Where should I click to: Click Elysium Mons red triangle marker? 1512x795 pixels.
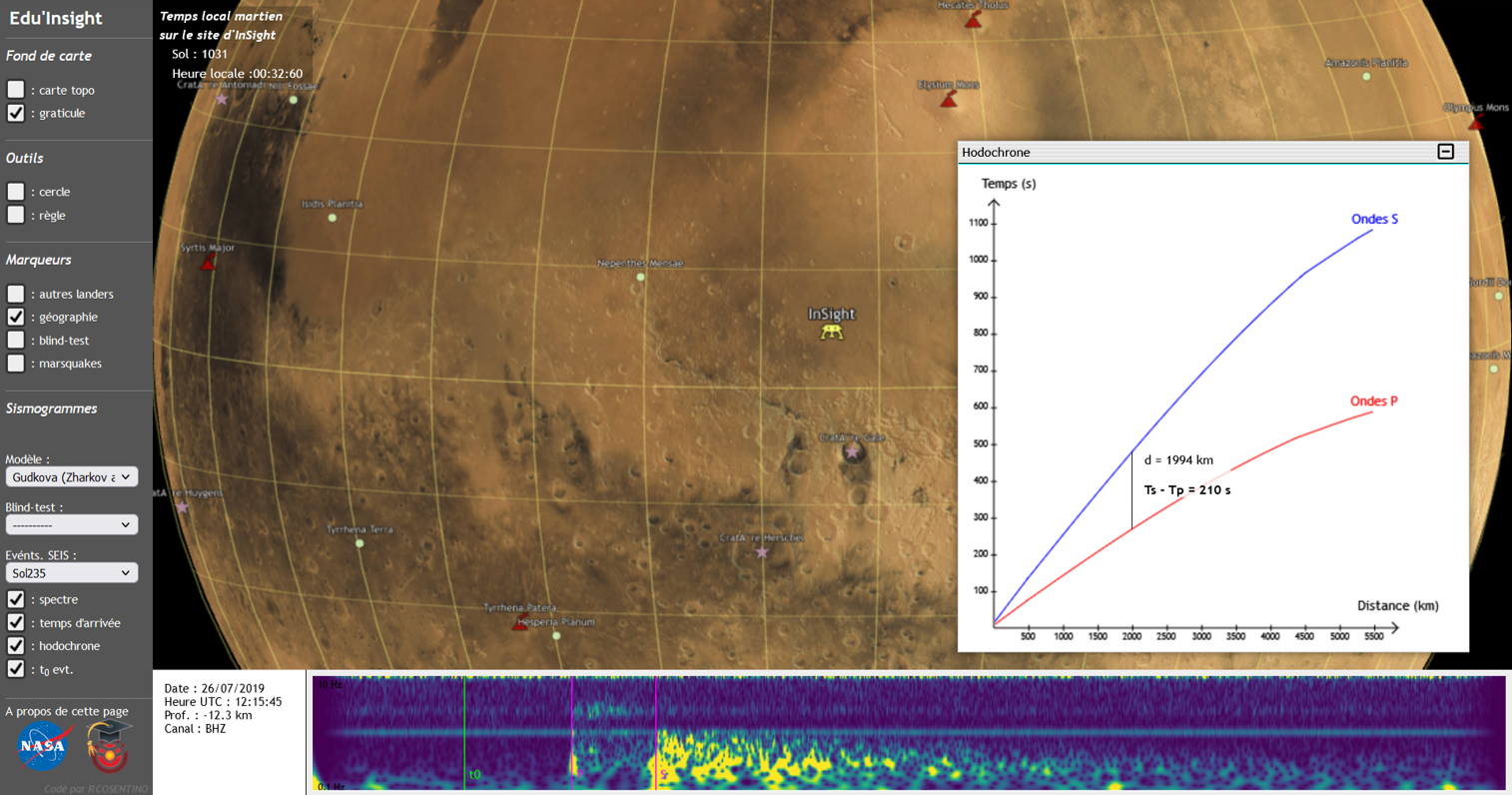click(x=949, y=100)
